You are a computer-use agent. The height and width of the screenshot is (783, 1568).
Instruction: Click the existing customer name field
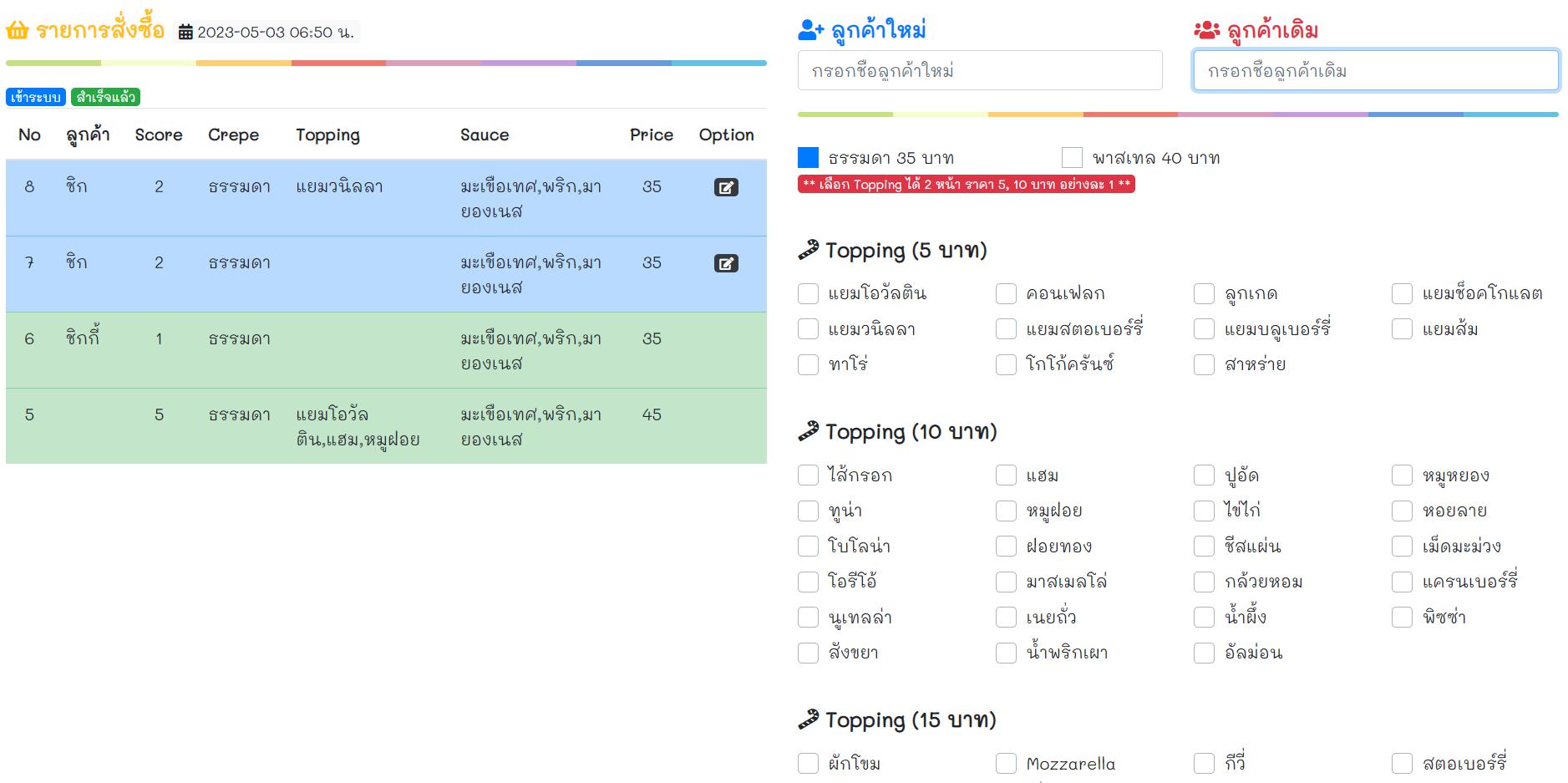(1375, 71)
